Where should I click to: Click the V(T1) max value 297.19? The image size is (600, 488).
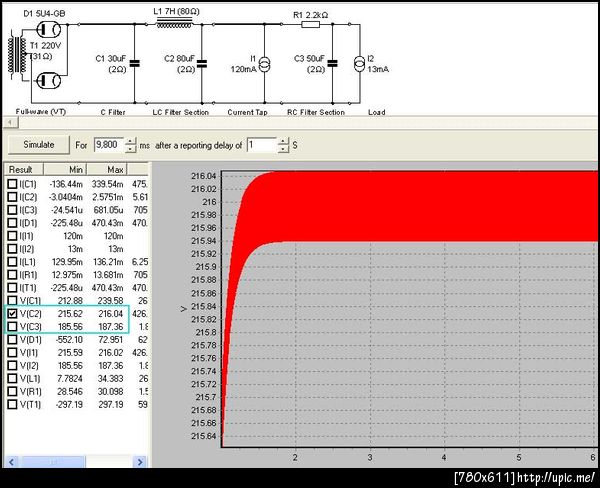[111, 405]
